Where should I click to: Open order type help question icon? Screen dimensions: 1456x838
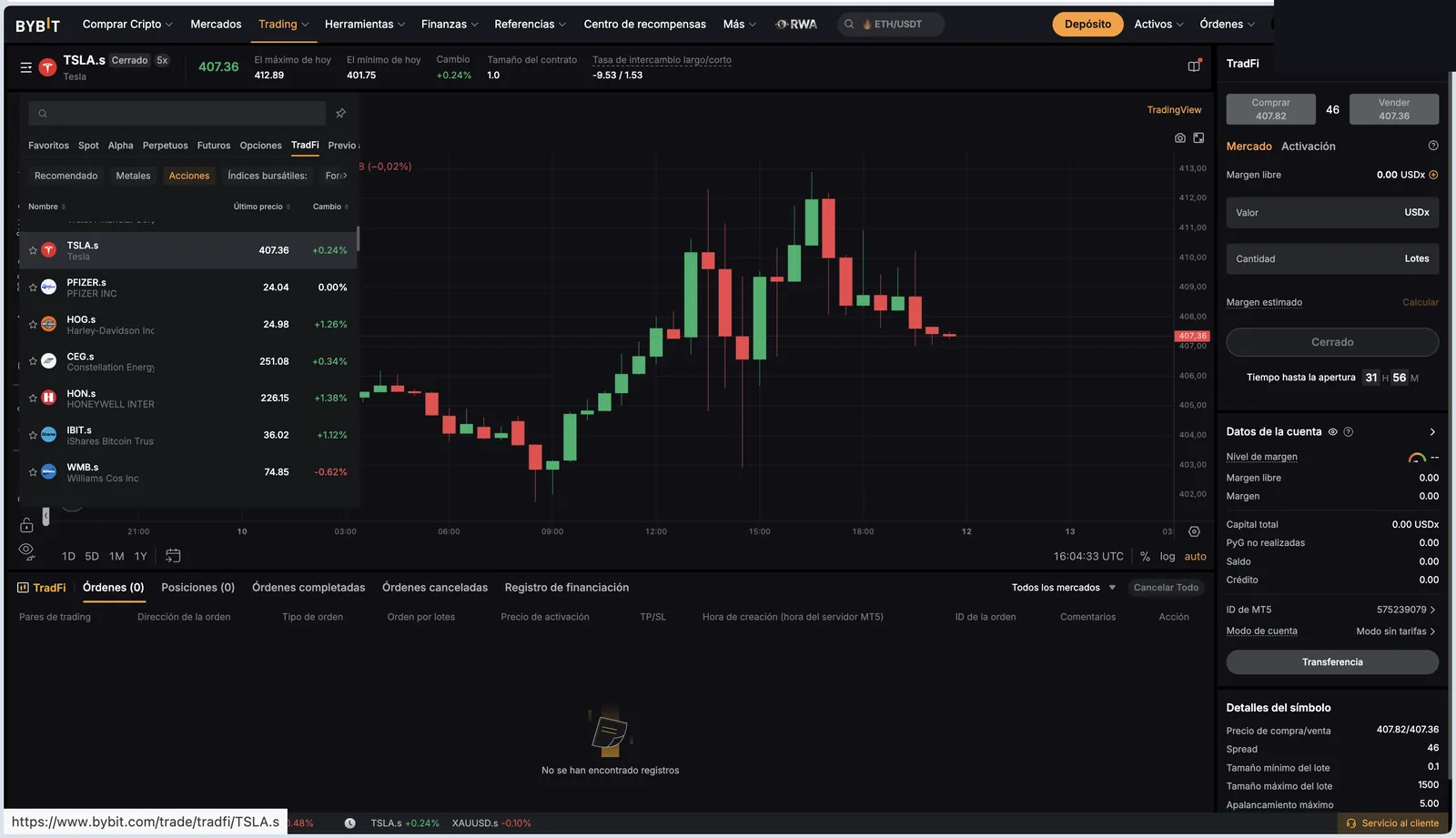pos(1433,146)
